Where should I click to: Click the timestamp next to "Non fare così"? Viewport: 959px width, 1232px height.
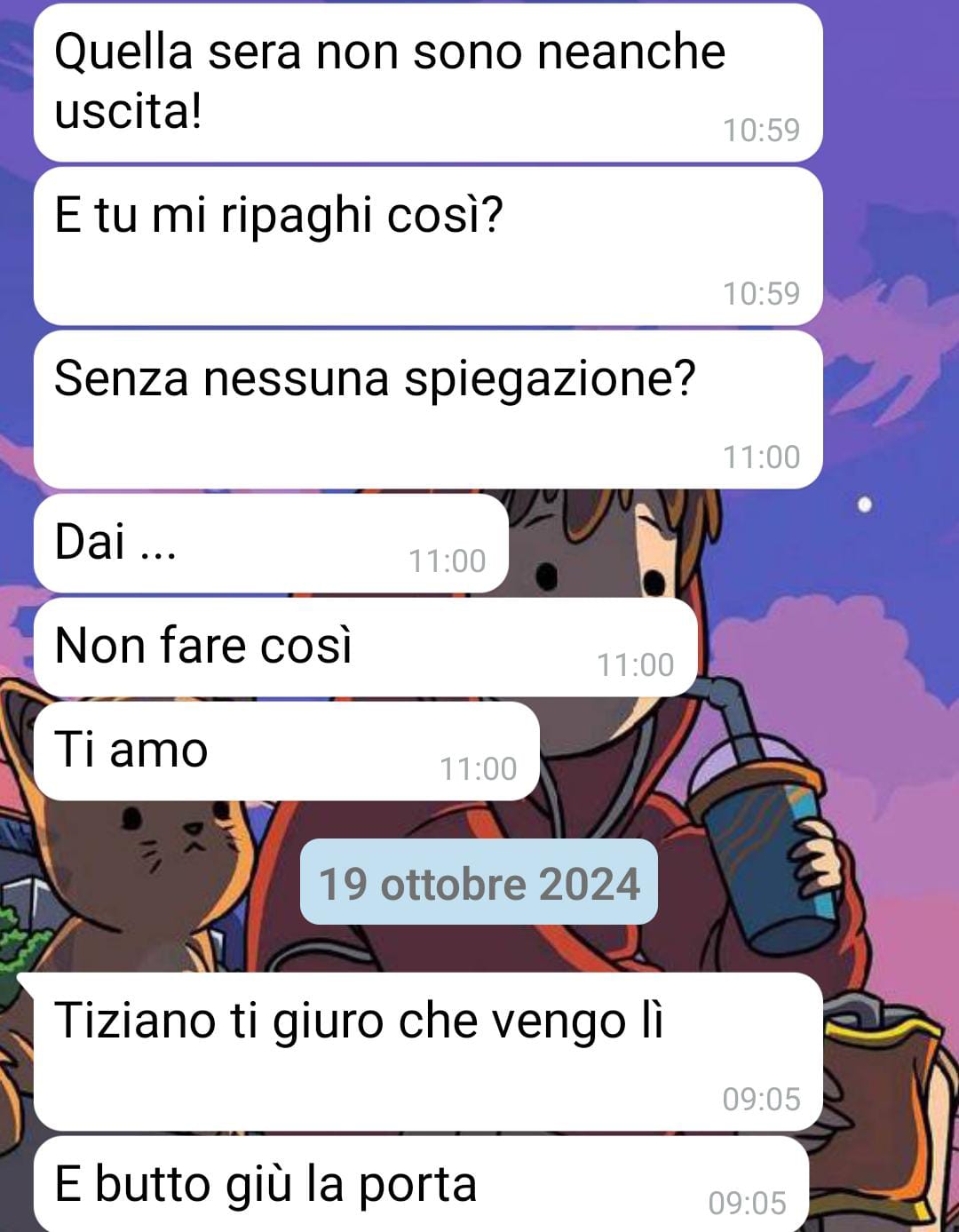[635, 665]
